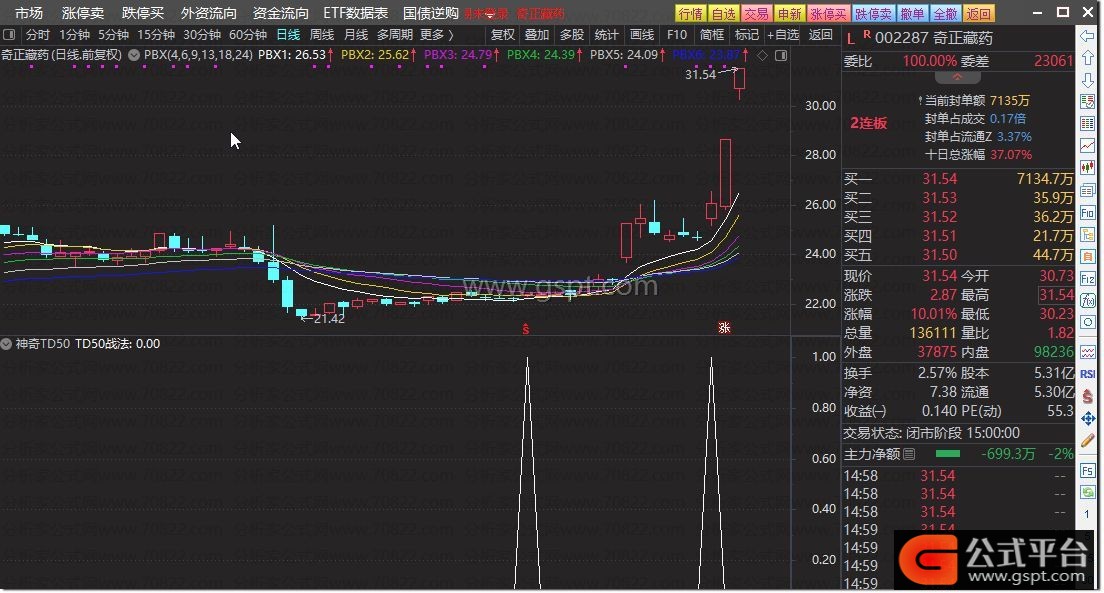1104x593 pixels.
Task: Click the RSI indicator sidebar icon
Action: coord(1087,374)
